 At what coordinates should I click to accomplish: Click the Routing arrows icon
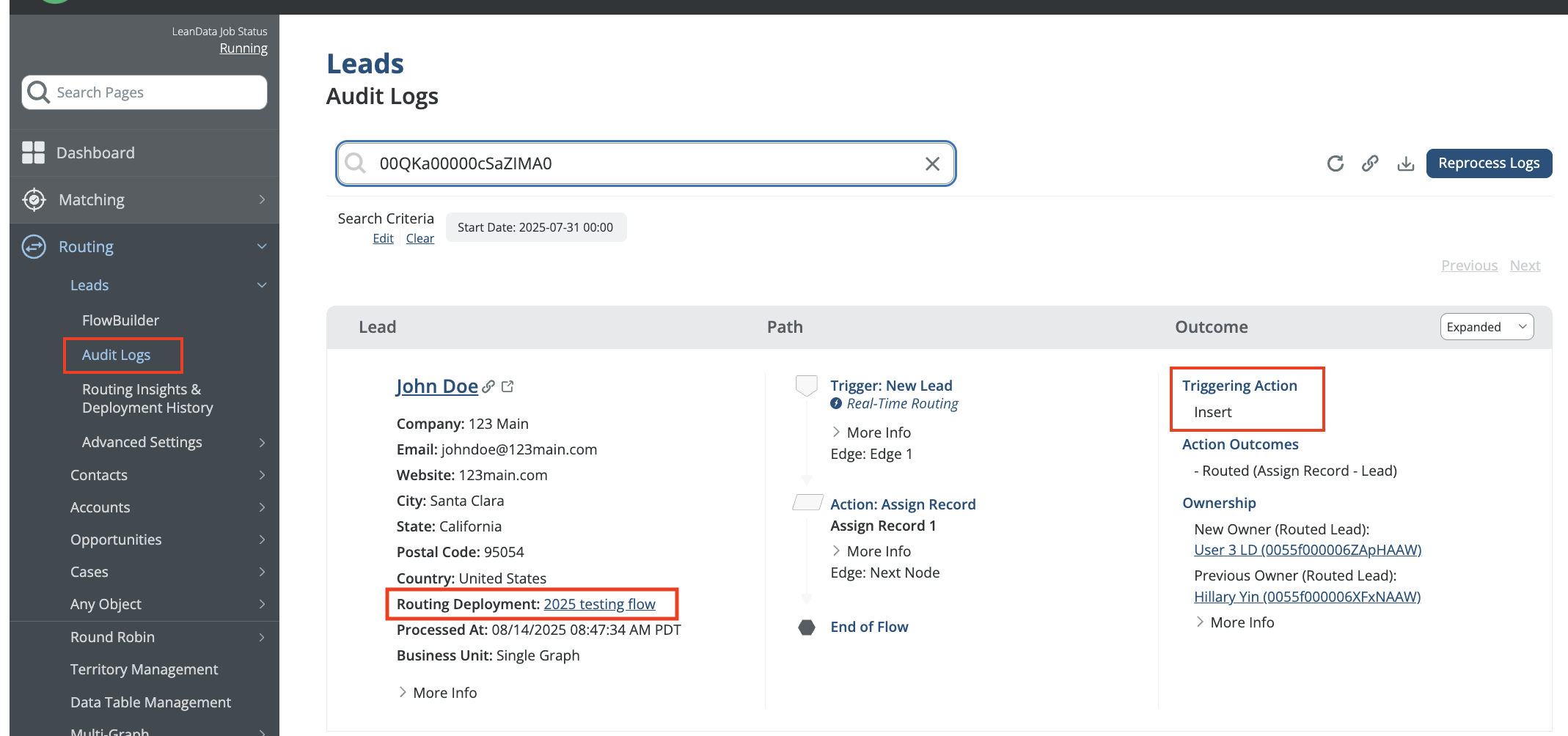pyautogui.click(x=34, y=246)
